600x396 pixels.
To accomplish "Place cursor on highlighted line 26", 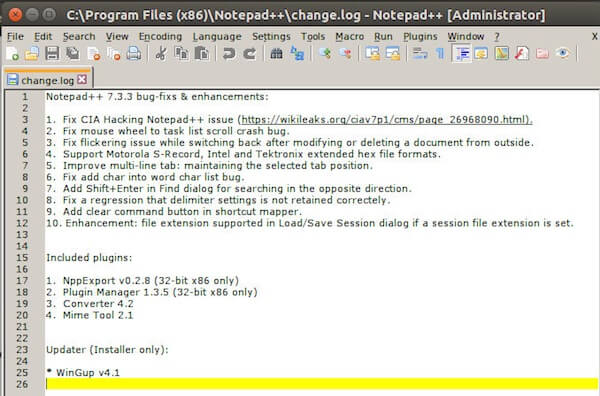I will coord(321,384).
